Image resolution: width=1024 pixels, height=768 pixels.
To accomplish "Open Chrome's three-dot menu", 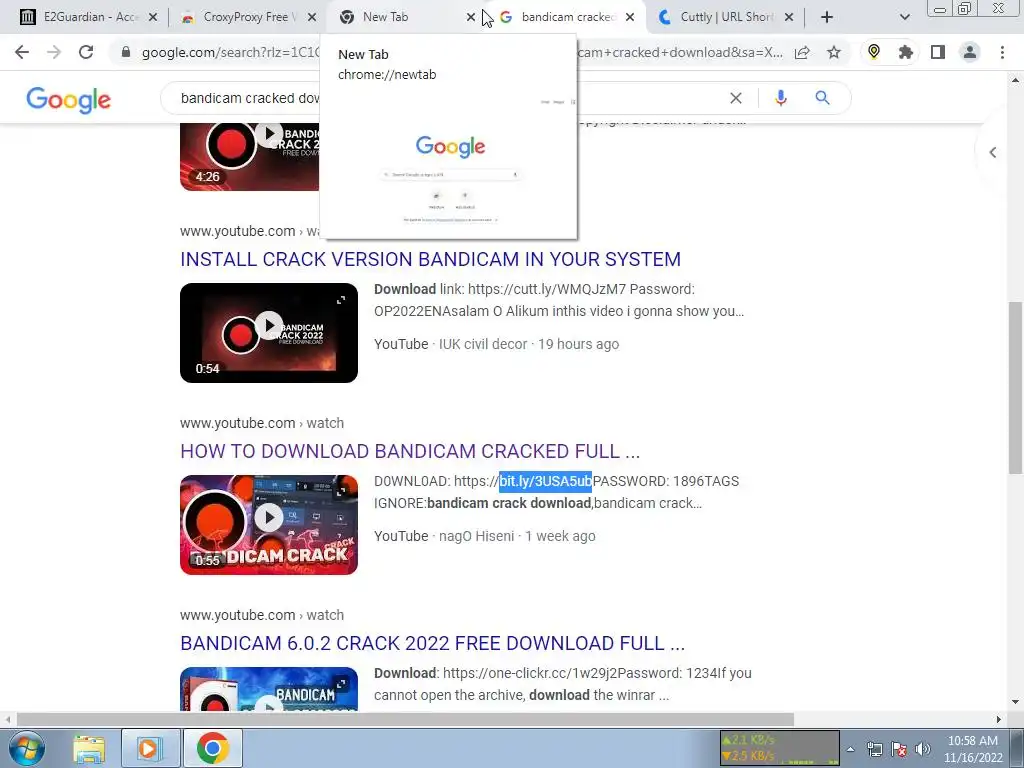I will (1002, 52).
